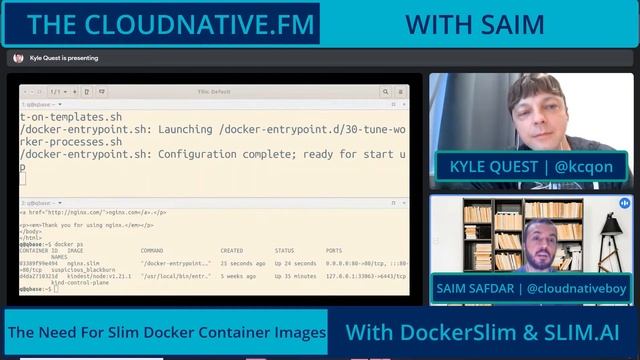Viewport: 640px width, 360px height.
Task: Click the kindest/node:v1.21.1 image name
Action: pyautogui.click(x=99, y=276)
